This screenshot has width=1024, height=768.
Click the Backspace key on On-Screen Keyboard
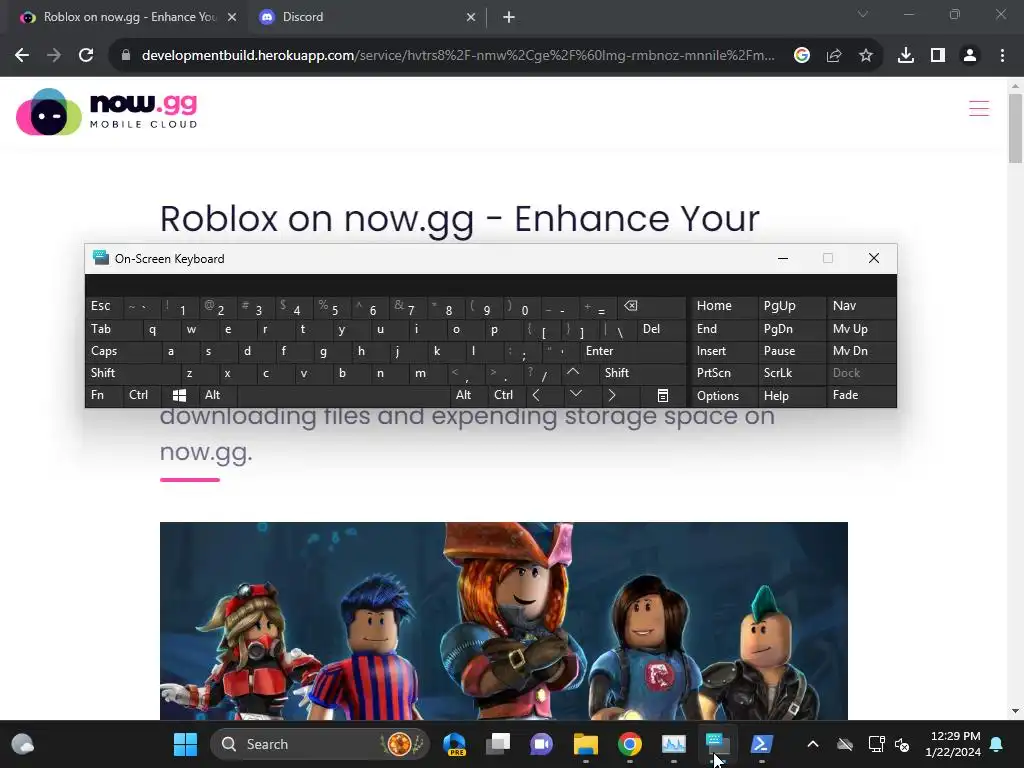click(650, 306)
